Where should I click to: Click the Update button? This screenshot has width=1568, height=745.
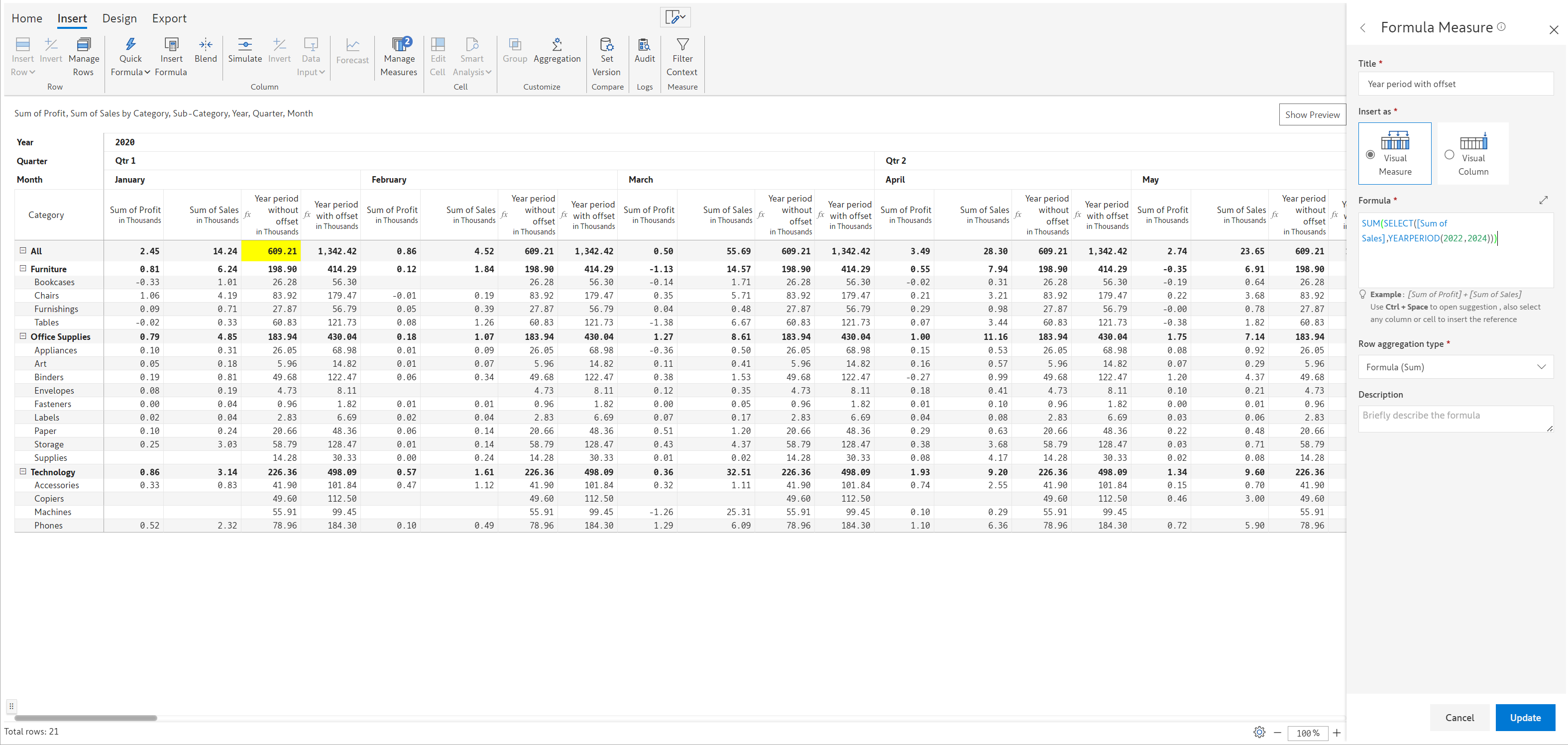click(1525, 718)
